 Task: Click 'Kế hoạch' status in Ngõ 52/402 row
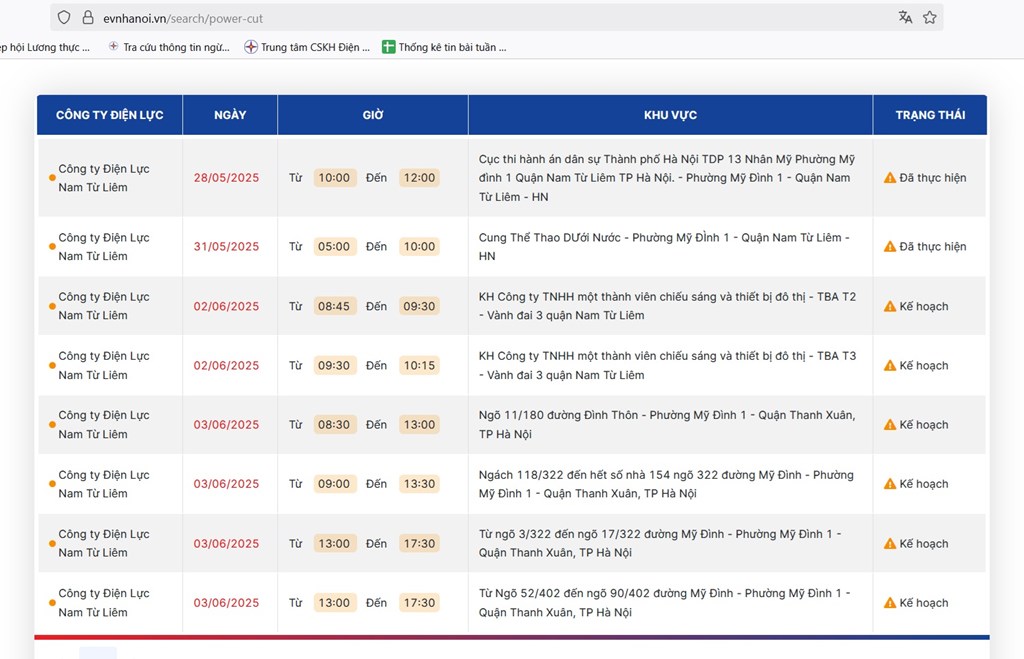[923, 603]
